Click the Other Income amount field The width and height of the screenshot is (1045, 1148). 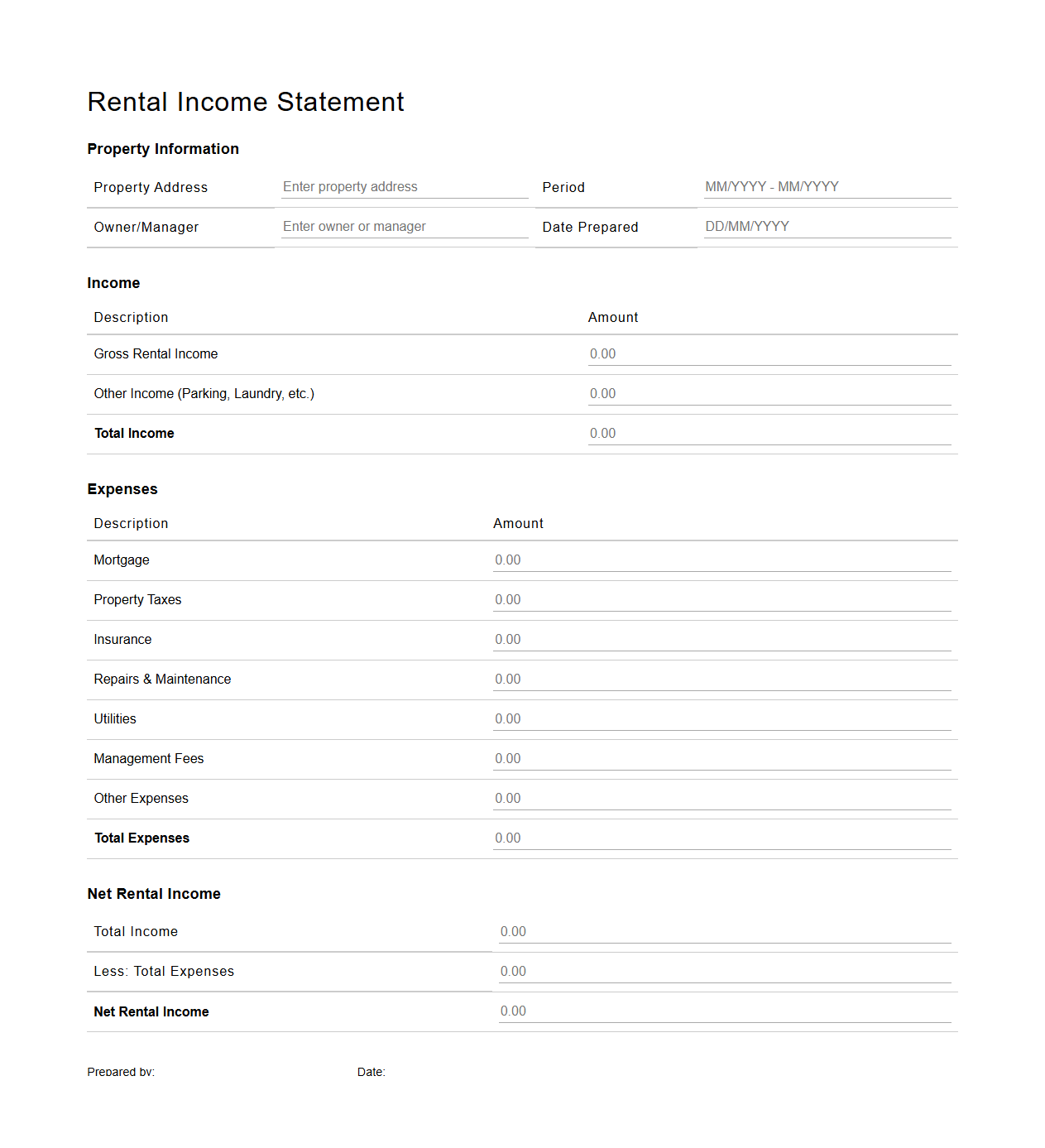[x=769, y=393]
